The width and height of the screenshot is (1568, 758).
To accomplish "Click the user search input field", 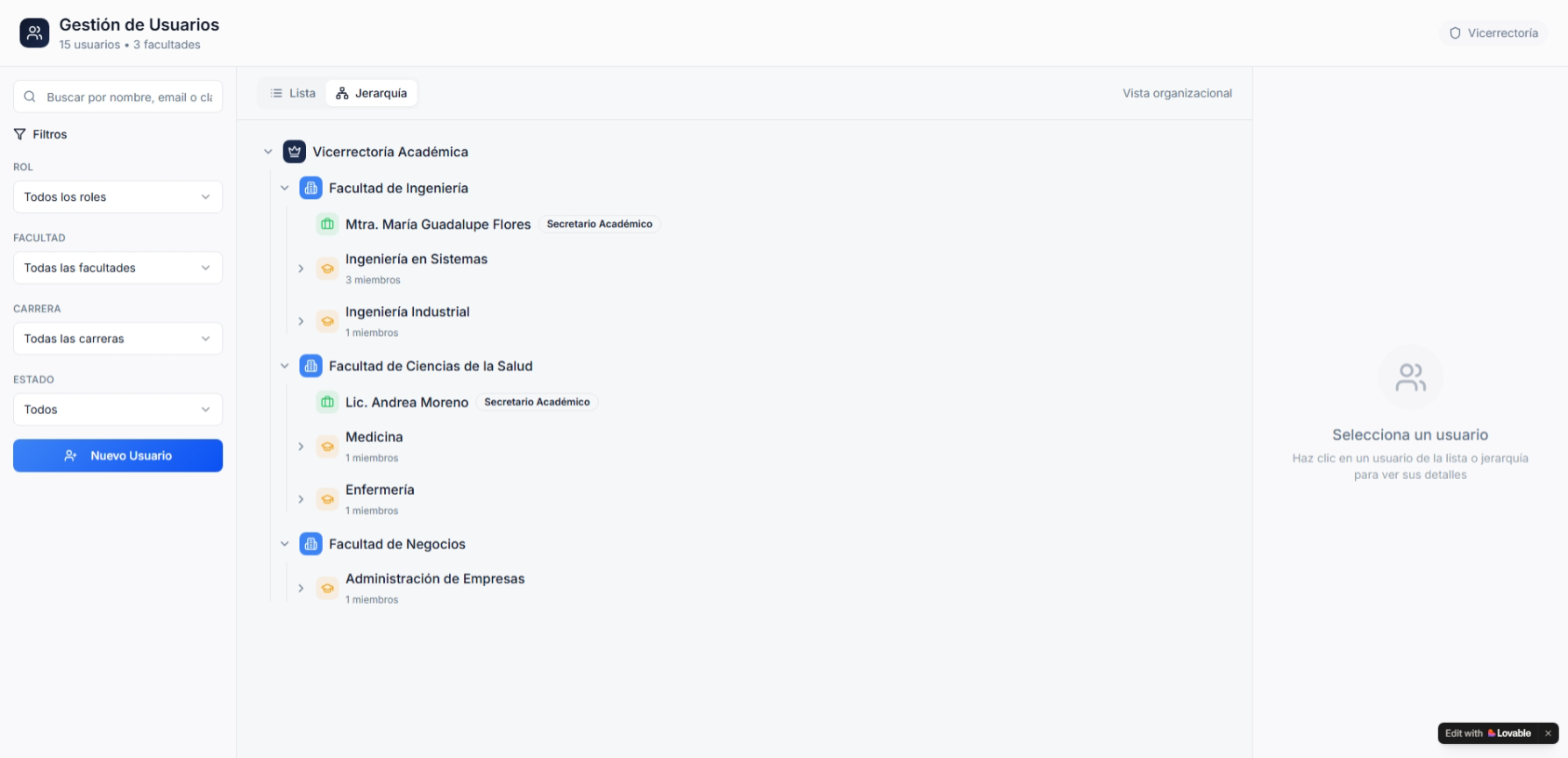I will pos(128,97).
